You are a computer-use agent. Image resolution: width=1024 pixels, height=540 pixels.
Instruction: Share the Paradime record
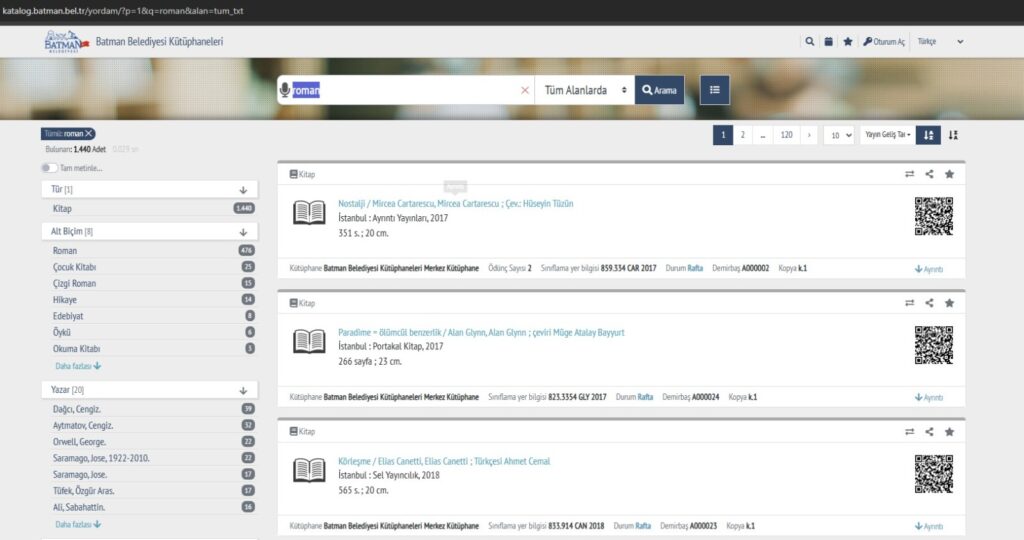[929, 302]
